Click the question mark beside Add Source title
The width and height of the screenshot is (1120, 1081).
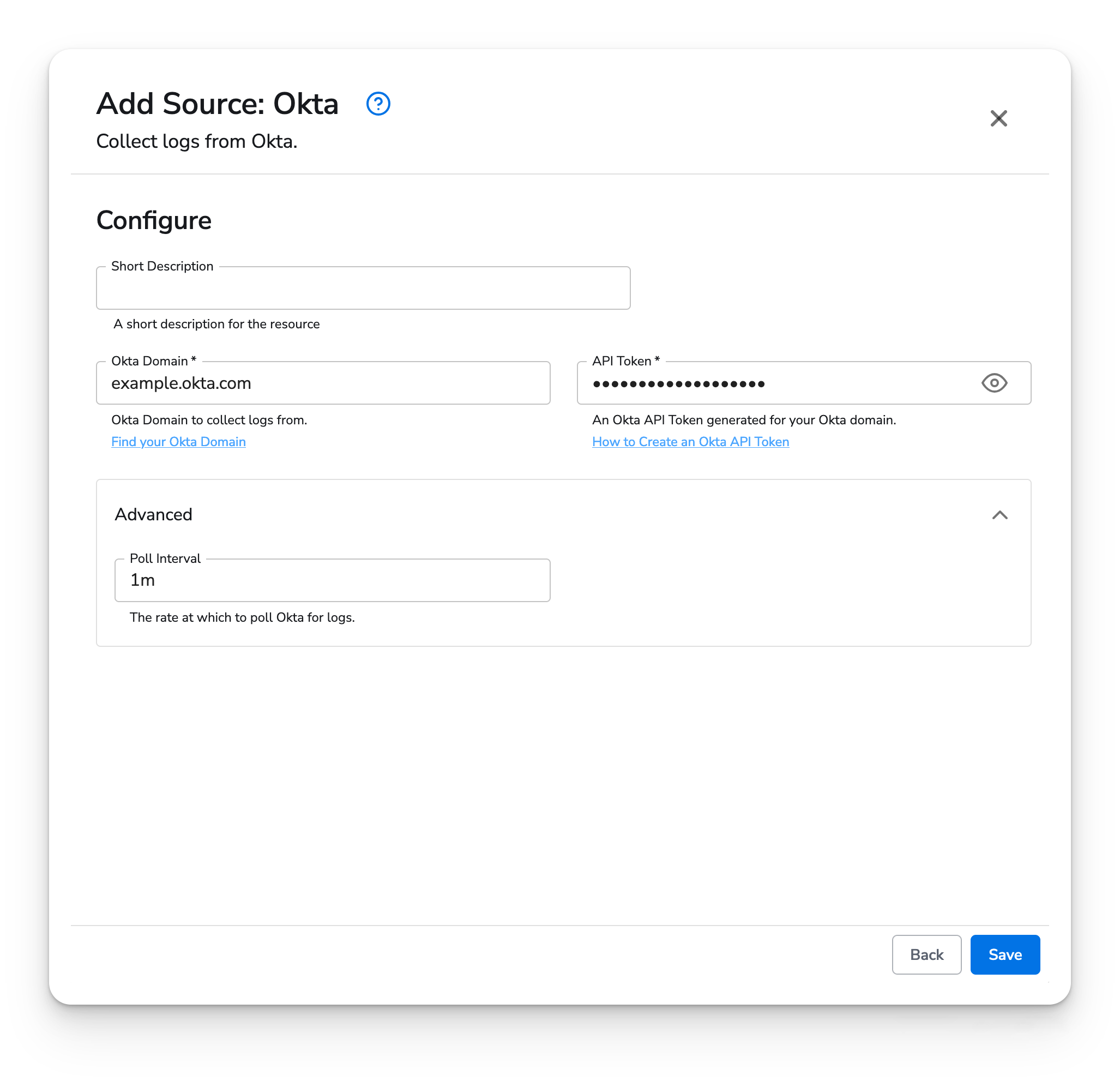pos(378,104)
